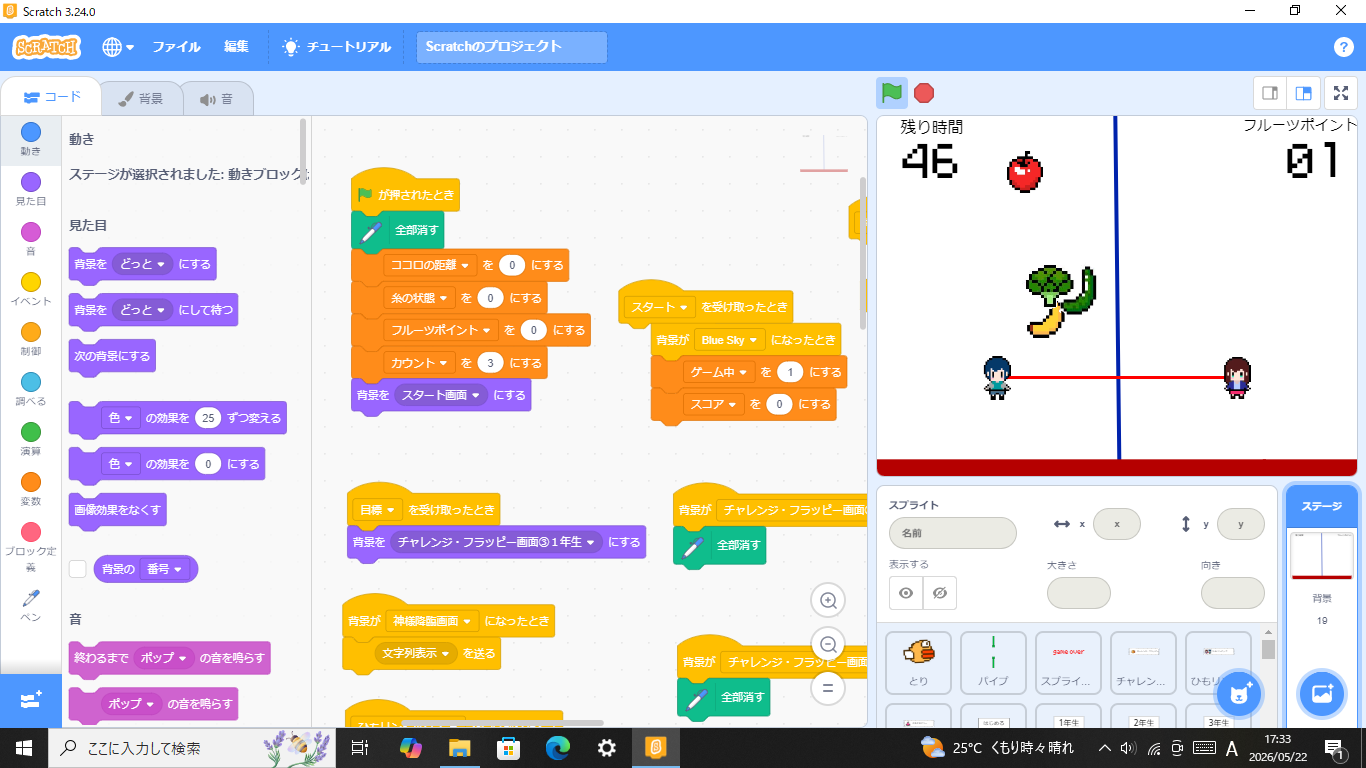Select the とり sprite thumbnail
This screenshot has width=1366, height=768.
click(x=918, y=661)
